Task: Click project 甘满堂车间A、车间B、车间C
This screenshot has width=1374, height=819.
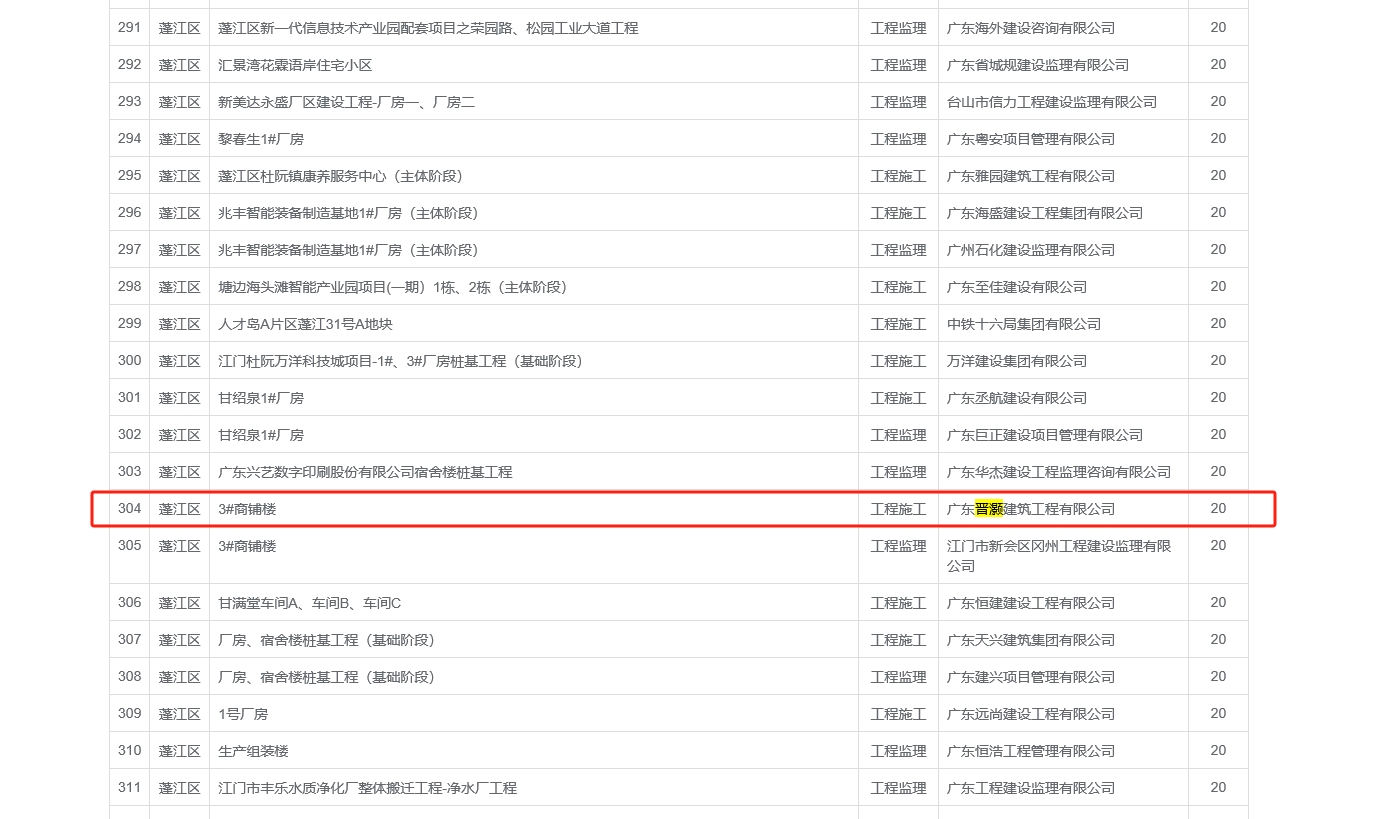Action: [x=309, y=603]
